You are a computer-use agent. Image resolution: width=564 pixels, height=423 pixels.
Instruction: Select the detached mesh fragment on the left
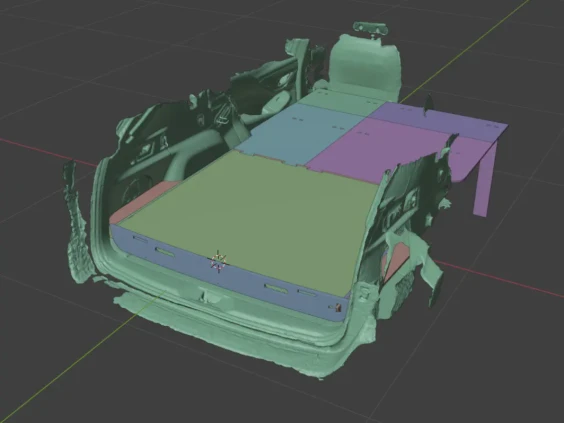[x=77, y=223]
